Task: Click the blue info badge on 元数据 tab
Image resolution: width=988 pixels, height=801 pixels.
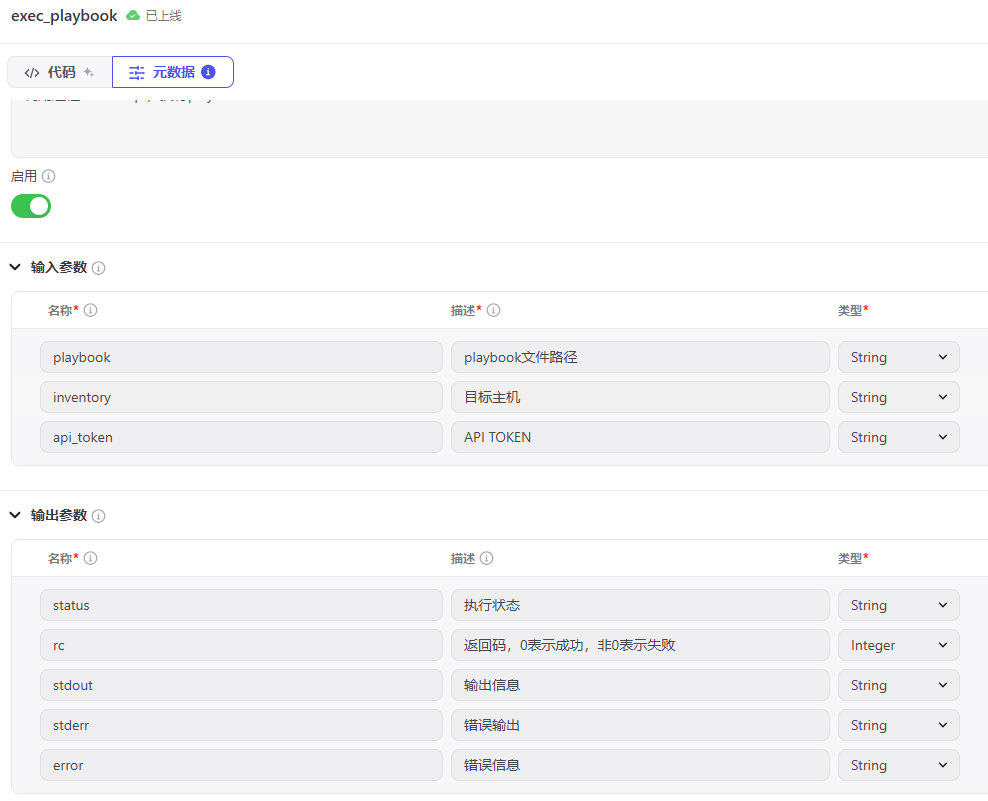Action: click(x=208, y=72)
